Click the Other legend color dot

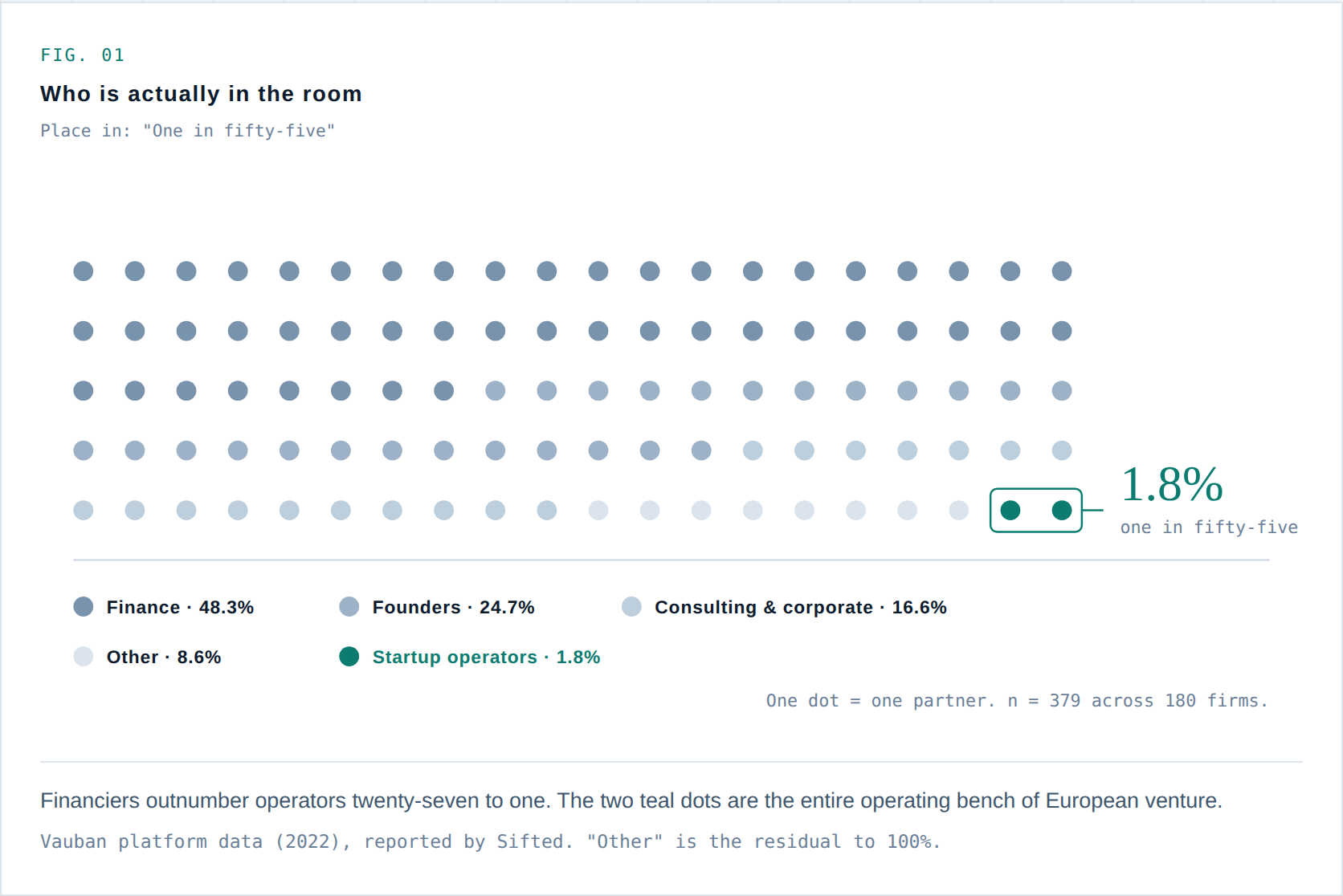point(84,657)
